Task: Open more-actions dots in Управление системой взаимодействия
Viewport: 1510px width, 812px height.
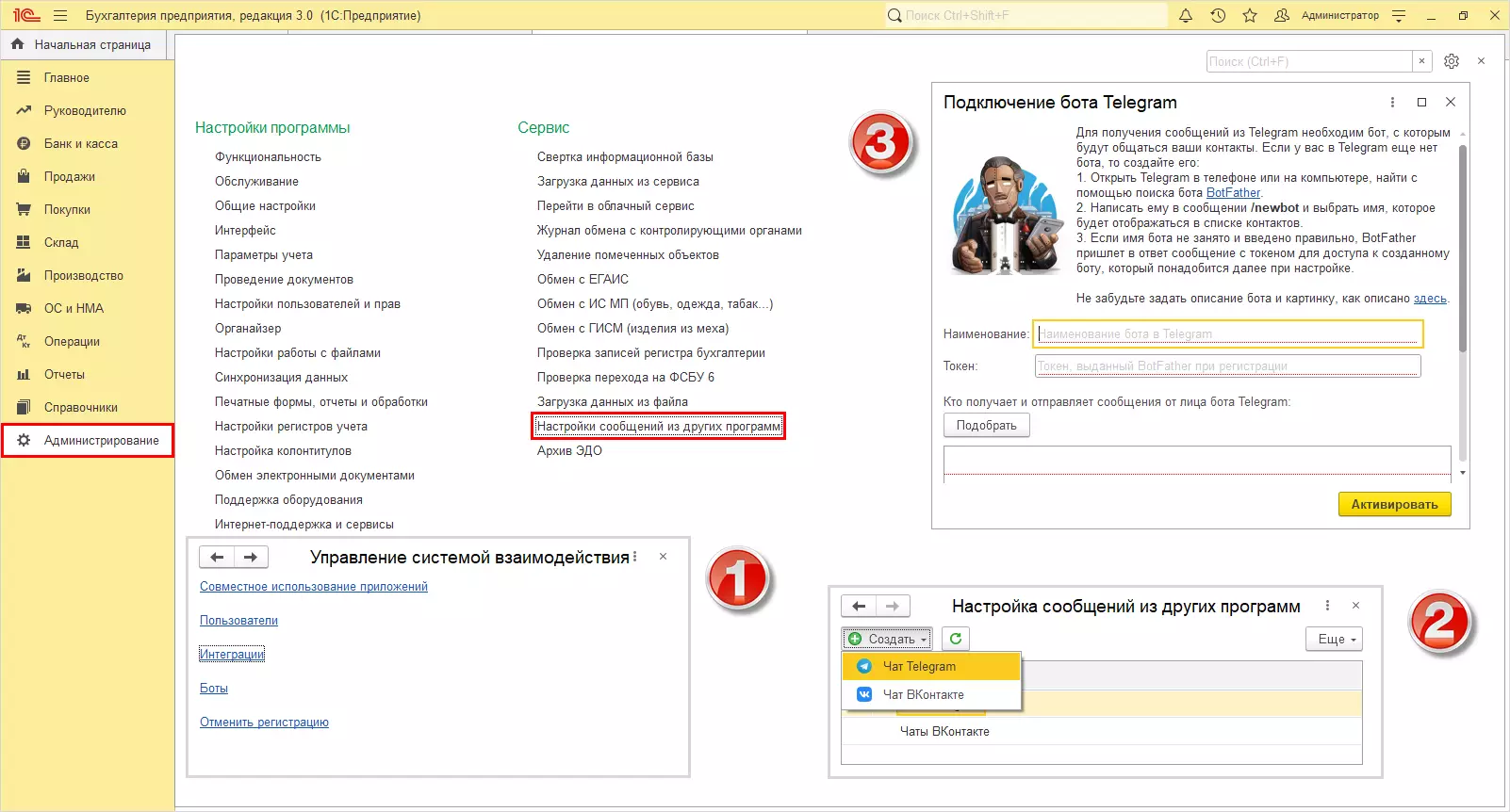Action: (635, 557)
